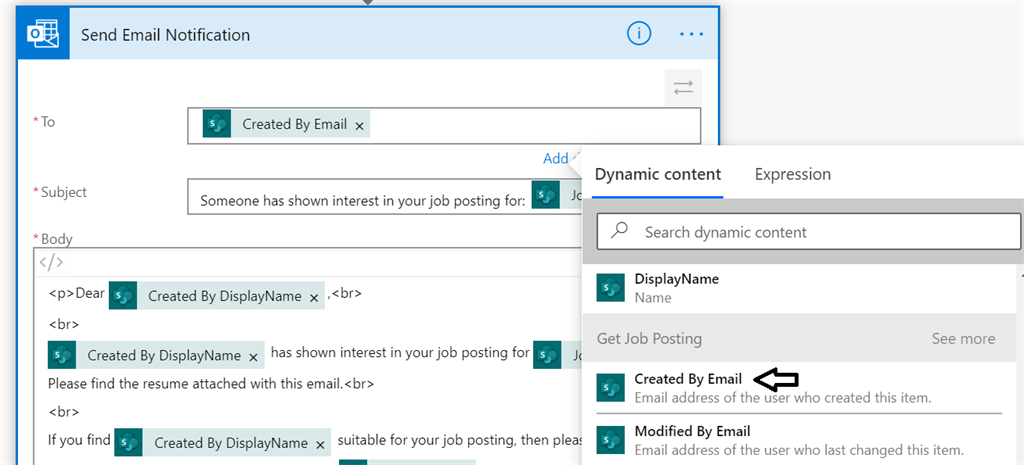Toggle code view icon in Body editor
Screen dimensions: 1024x465
pyautogui.click(x=51, y=263)
